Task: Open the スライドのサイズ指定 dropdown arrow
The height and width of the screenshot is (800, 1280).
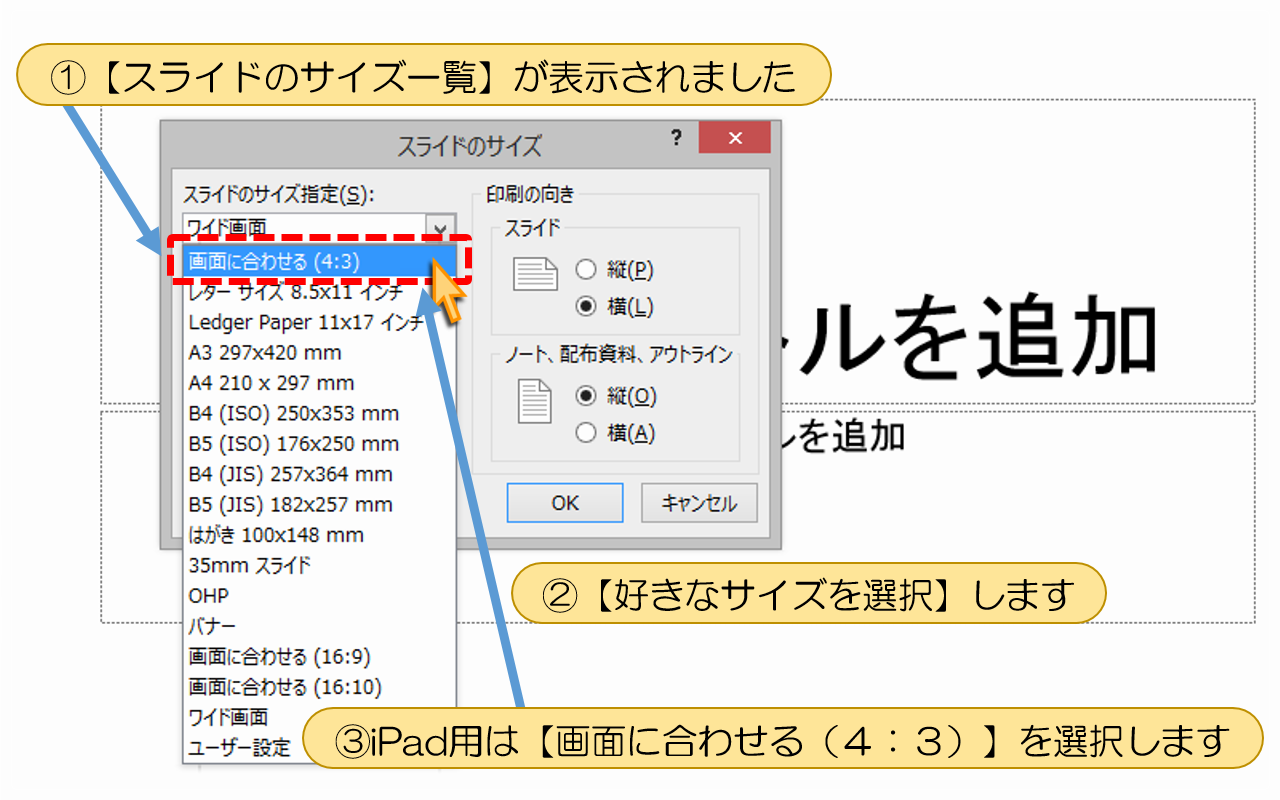Action: point(441,228)
